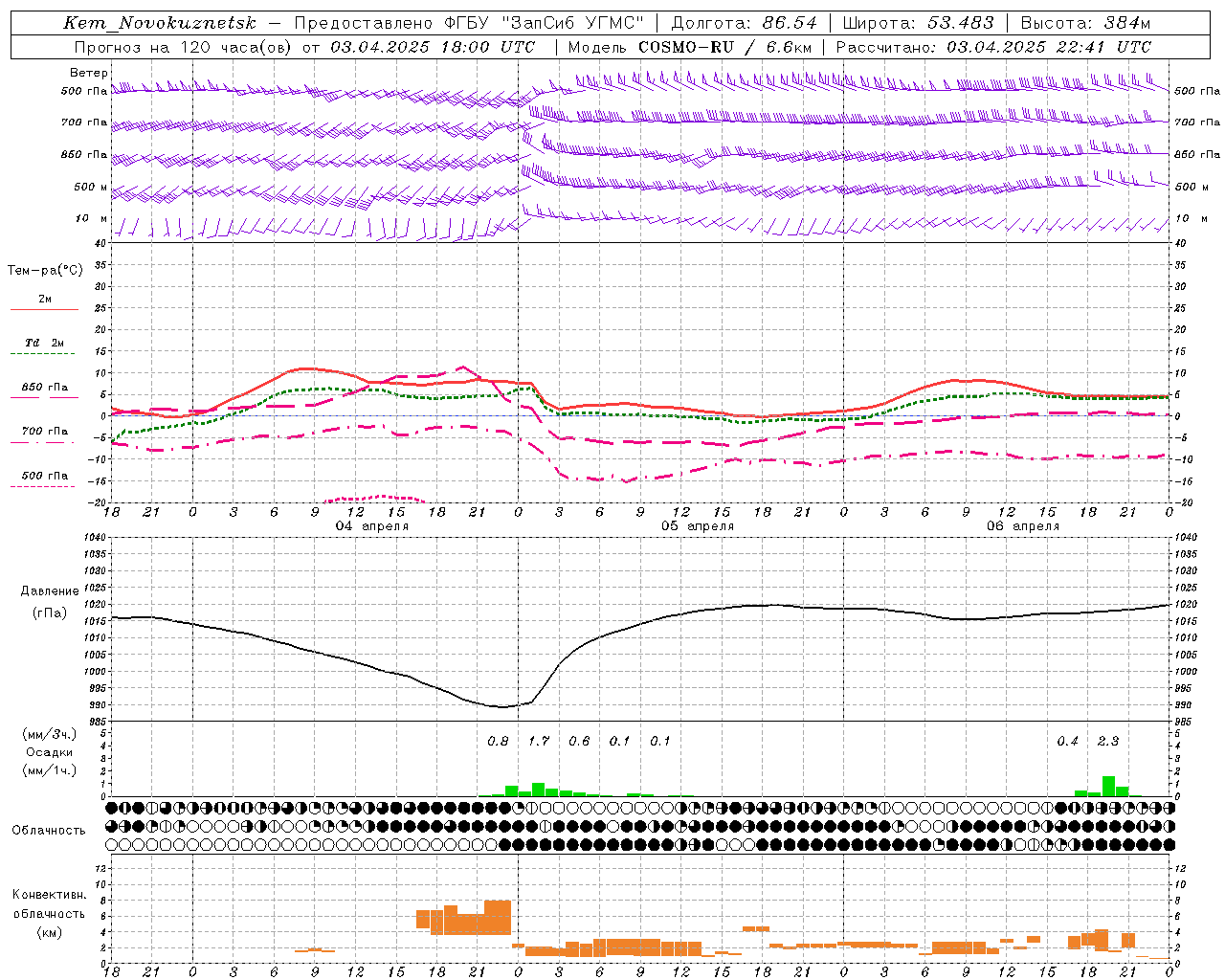Select the 'Td 2м' dew point legend entry

[x=44, y=343]
